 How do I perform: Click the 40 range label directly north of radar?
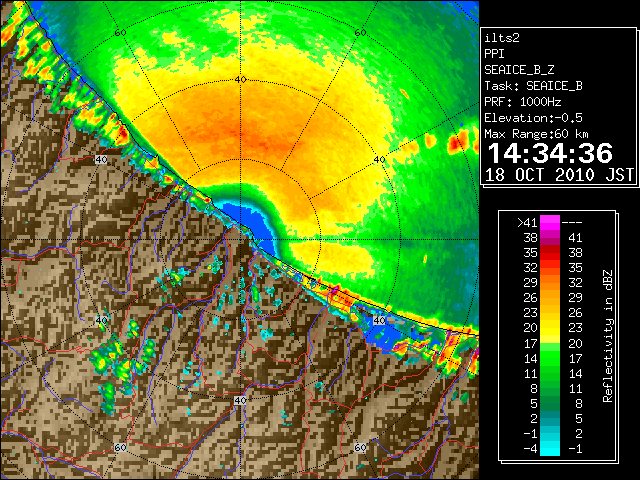(x=240, y=80)
